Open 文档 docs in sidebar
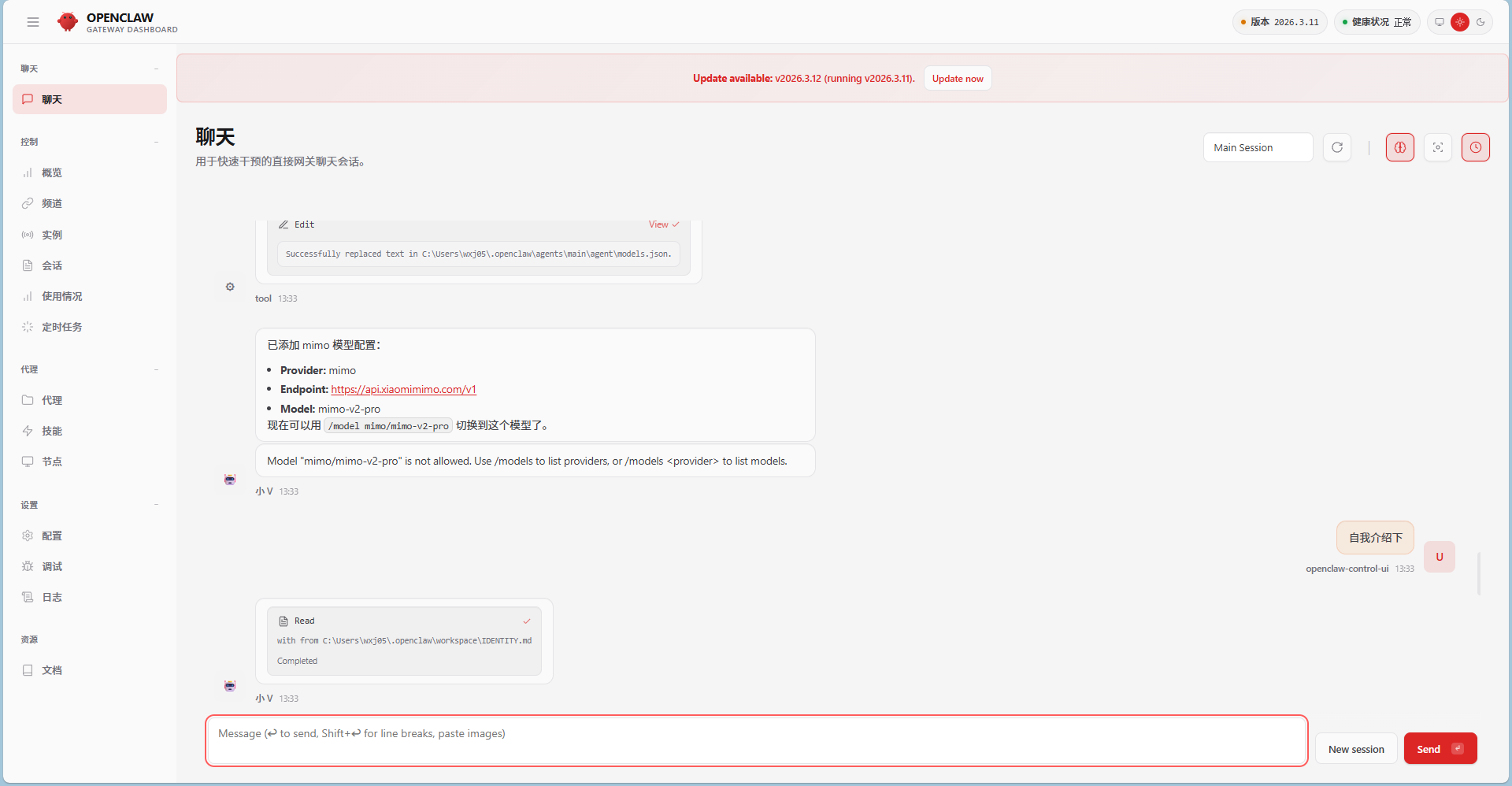 click(x=90, y=670)
